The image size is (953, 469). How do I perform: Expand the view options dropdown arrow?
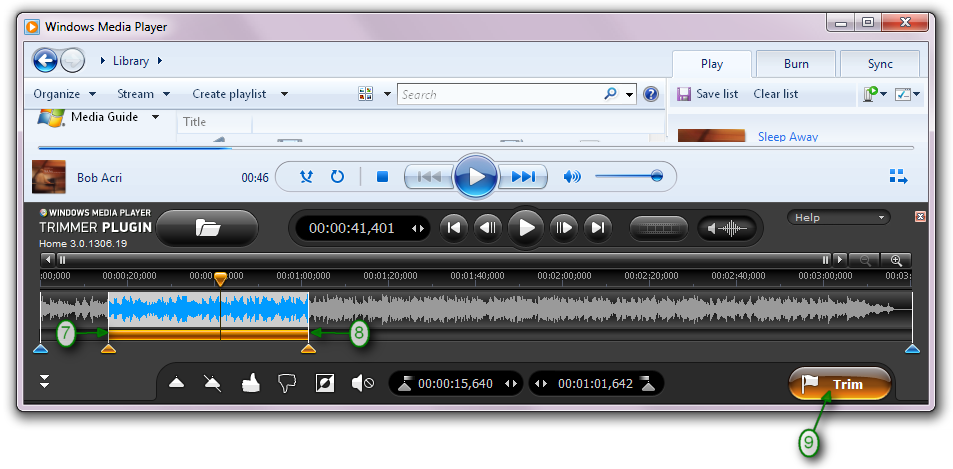point(387,94)
